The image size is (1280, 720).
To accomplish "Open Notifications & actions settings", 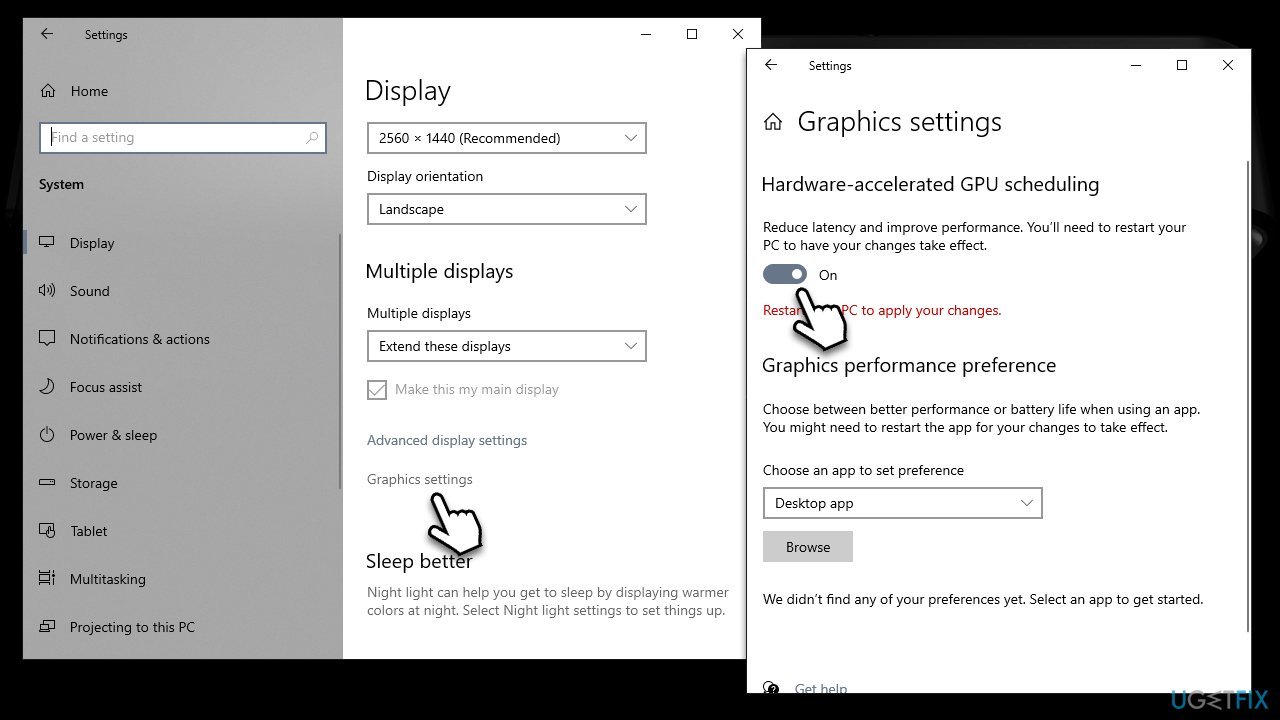I will 139,339.
